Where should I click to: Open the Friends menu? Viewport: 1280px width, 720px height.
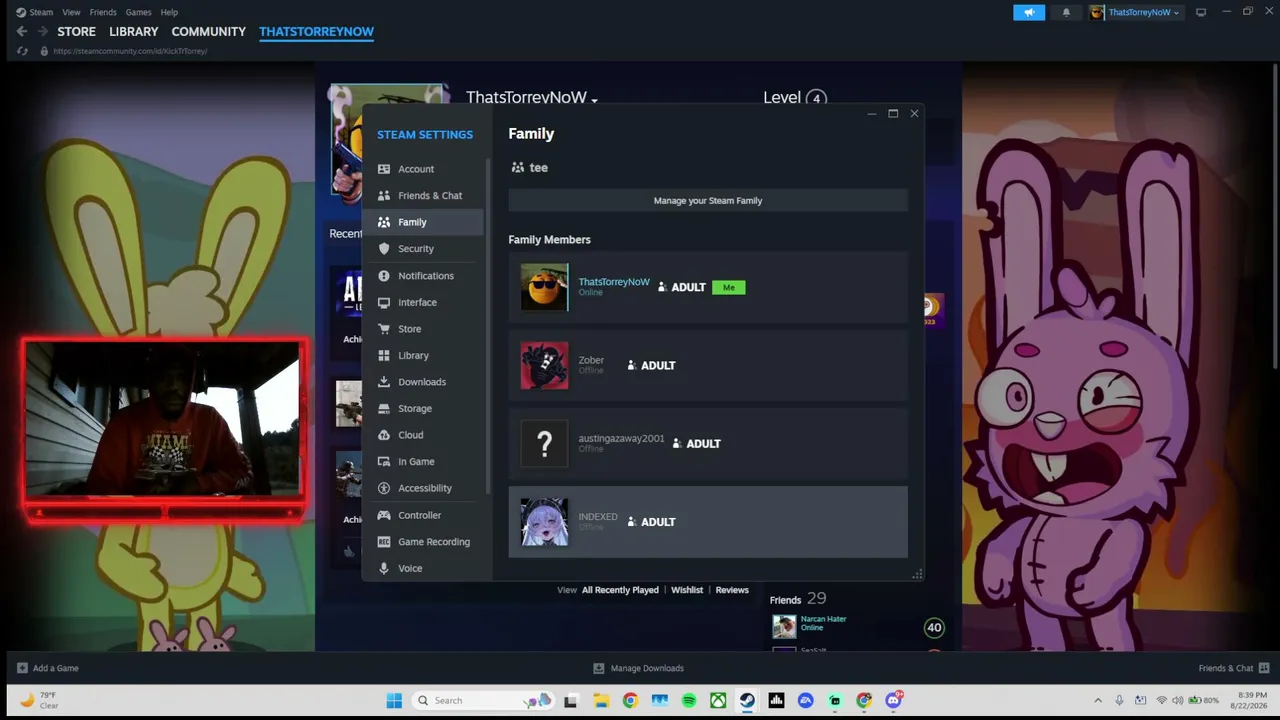(x=103, y=12)
